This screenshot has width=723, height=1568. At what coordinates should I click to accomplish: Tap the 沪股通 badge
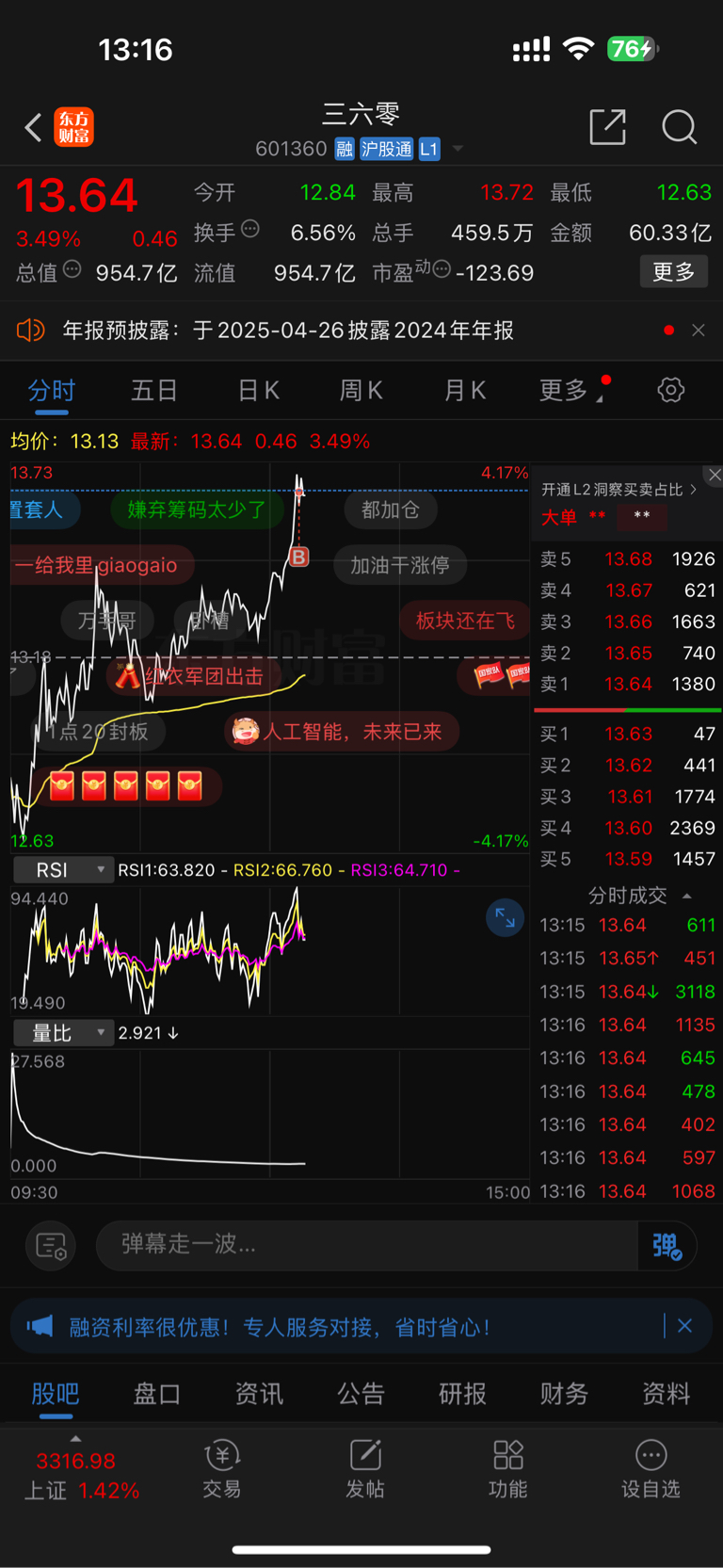[386, 149]
